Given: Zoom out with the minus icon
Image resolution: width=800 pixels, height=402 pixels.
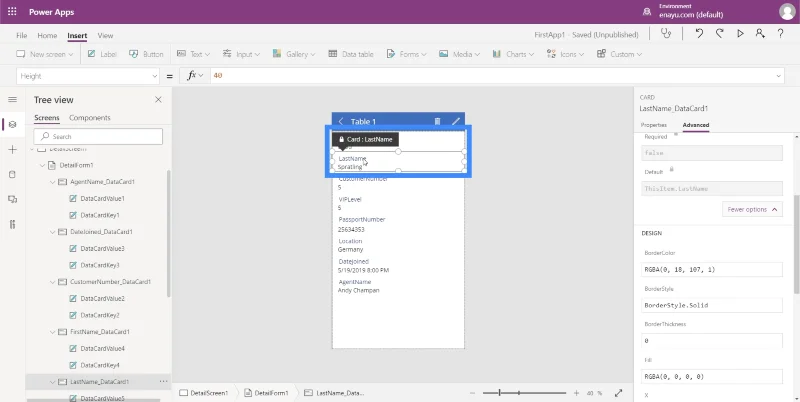Looking at the screenshot, I should [472, 393].
